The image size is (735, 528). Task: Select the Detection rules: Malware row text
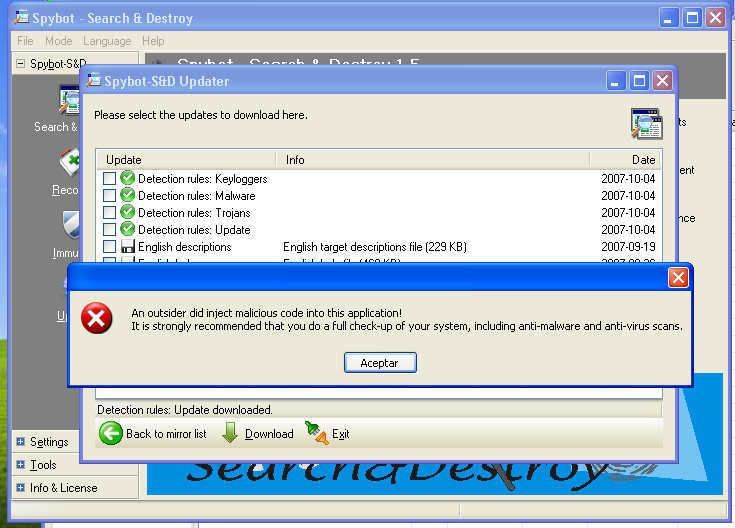[x=196, y=196]
